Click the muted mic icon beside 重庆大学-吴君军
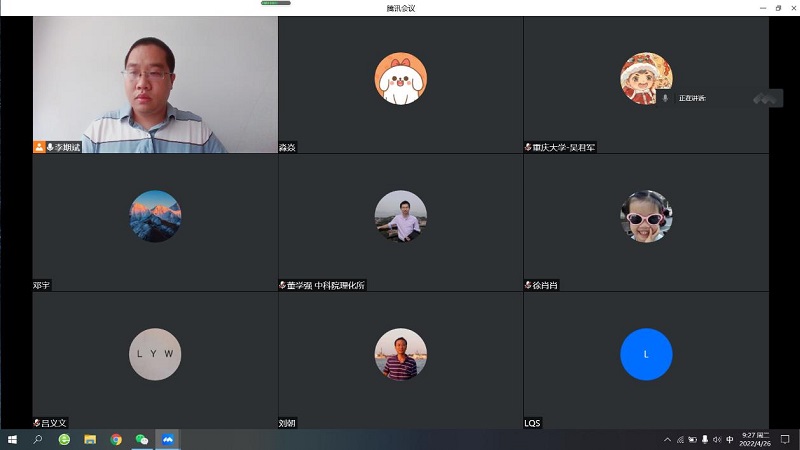 (528, 147)
